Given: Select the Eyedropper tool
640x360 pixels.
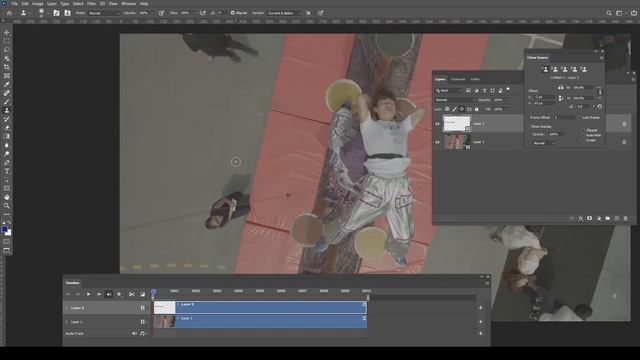Looking at the screenshot, I should 7,84.
